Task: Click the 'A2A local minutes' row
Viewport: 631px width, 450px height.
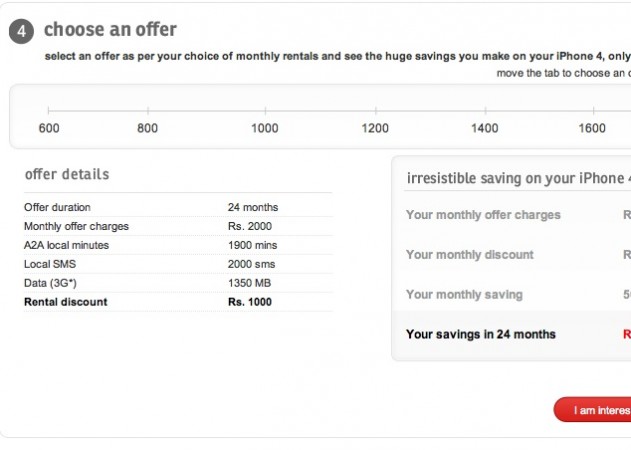Action: point(66,245)
